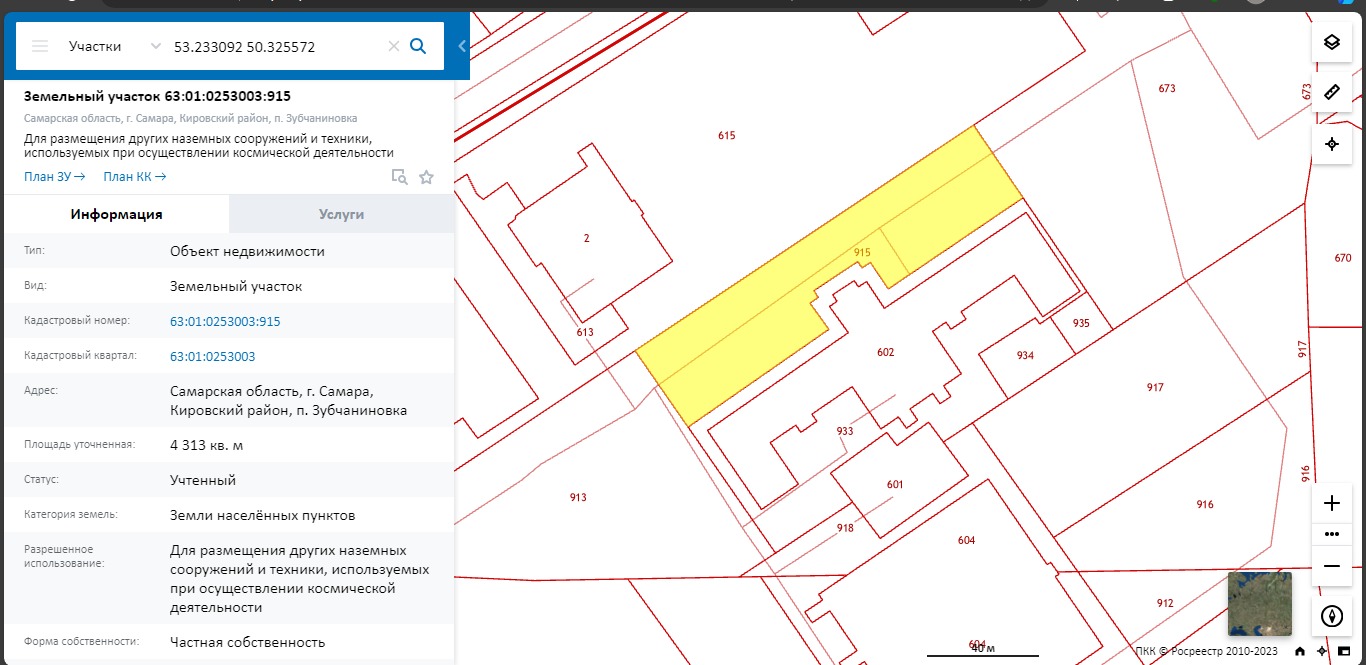Click the window icon in the map footer
The height and width of the screenshot is (665, 1366).
(x=1344, y=651)
